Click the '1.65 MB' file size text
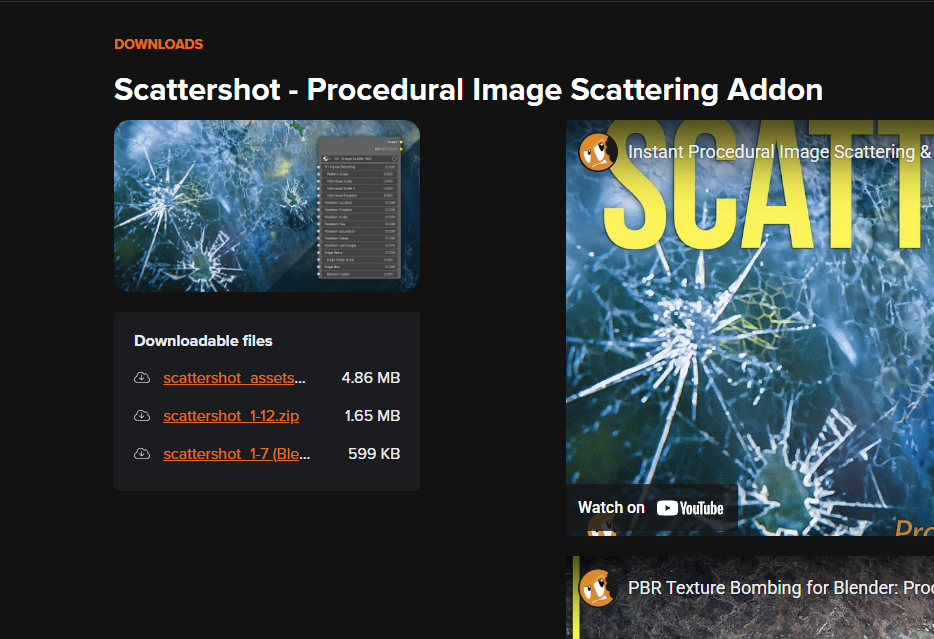The image size is (934, 639). click(372, 416)
